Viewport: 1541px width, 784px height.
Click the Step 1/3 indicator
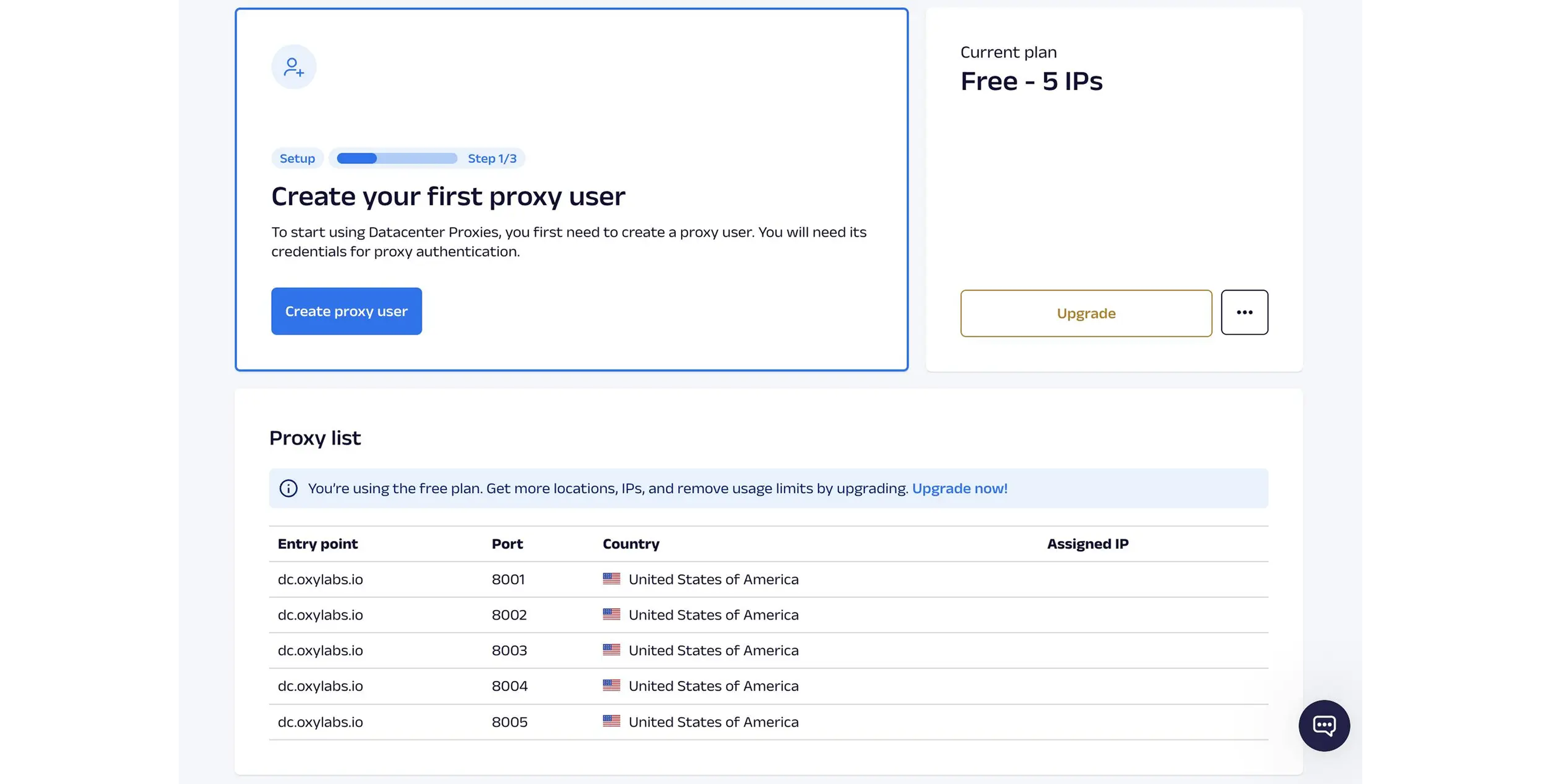pos(492,158)
